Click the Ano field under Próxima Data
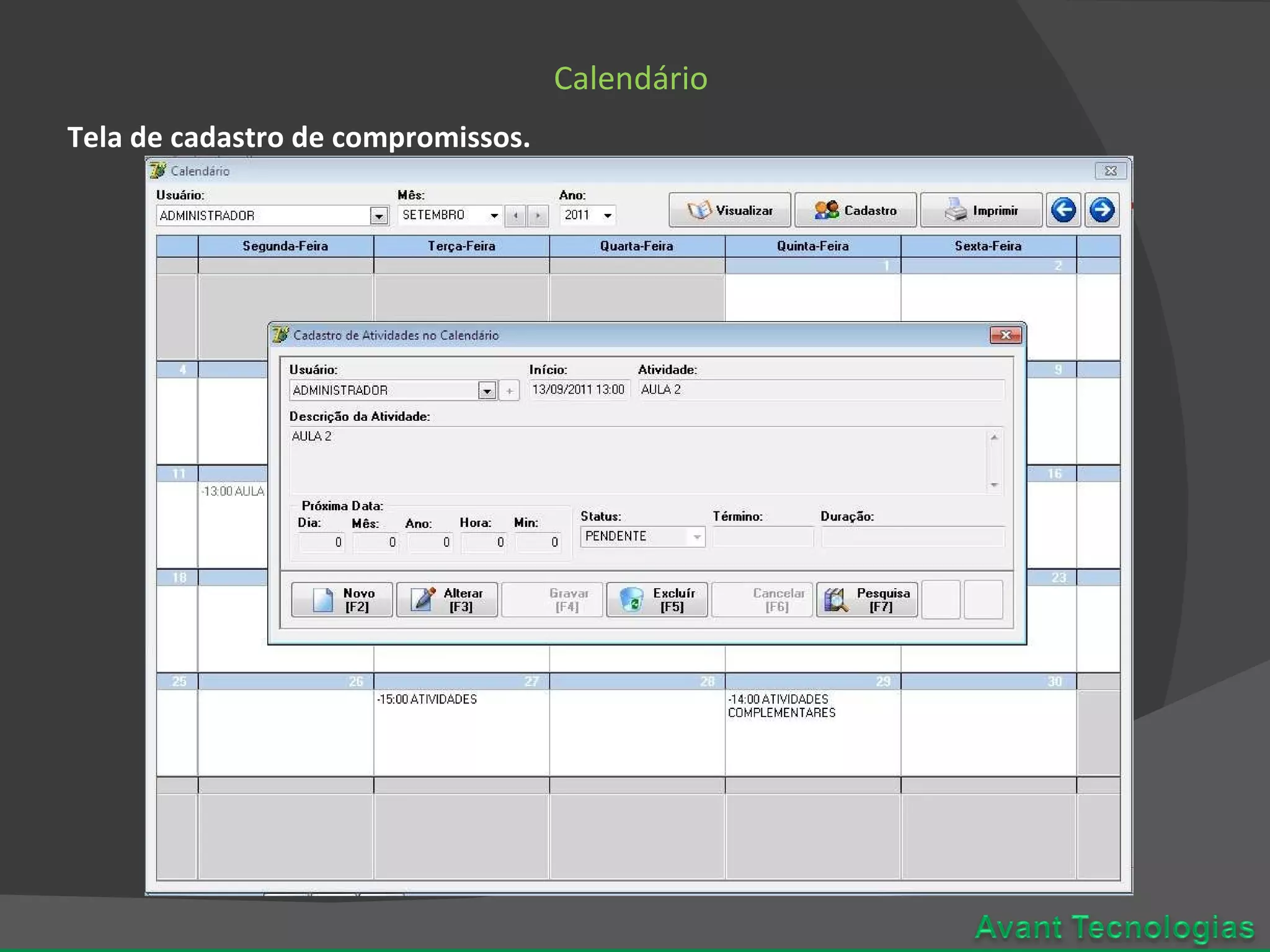1270x952 pixels. [x=430, y=542]
